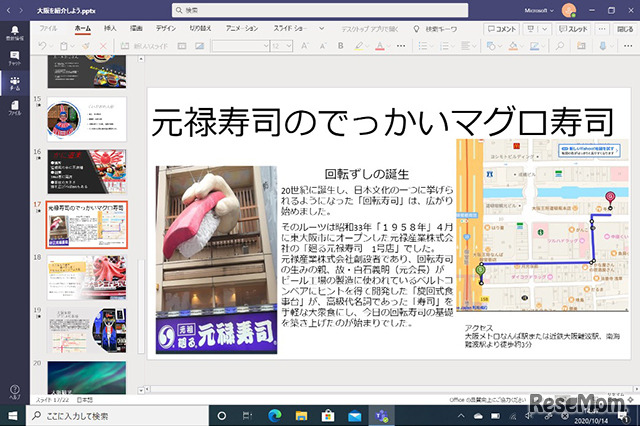
Task: Open more font options ellipsis
Action: point(401,46)
